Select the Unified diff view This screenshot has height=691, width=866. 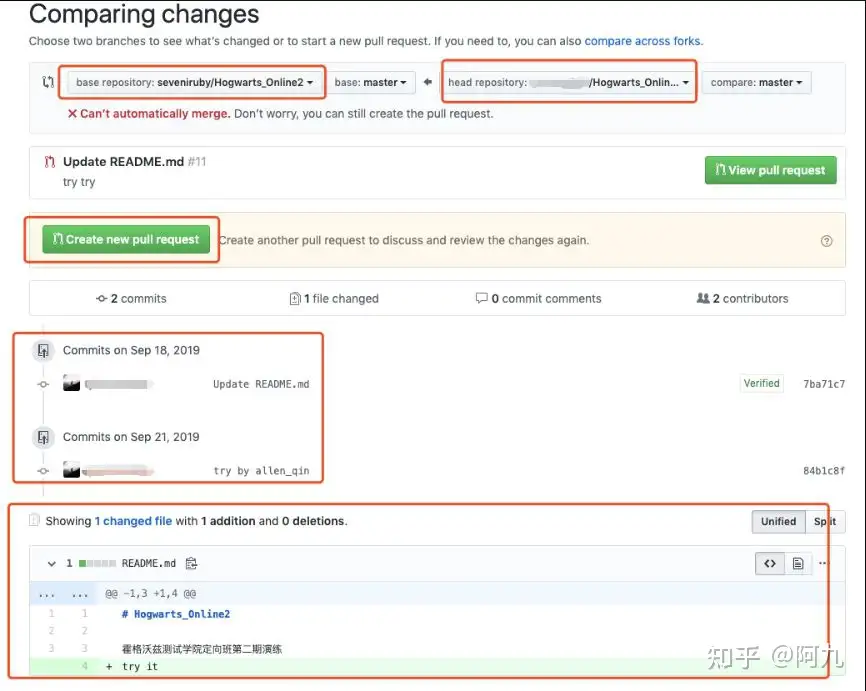coord(778,521)
